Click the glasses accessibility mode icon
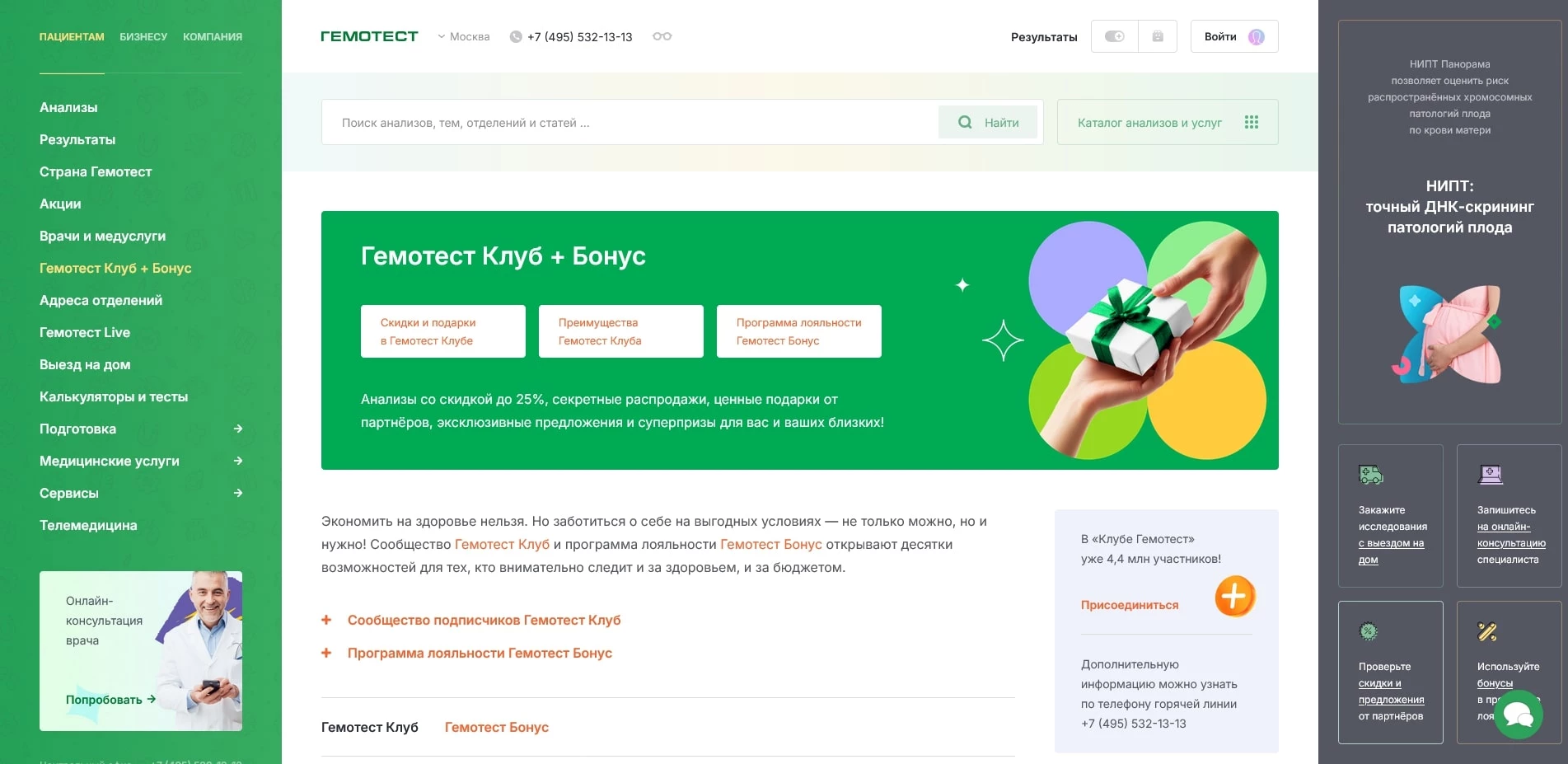The image size is (1568, 764). 662,36
